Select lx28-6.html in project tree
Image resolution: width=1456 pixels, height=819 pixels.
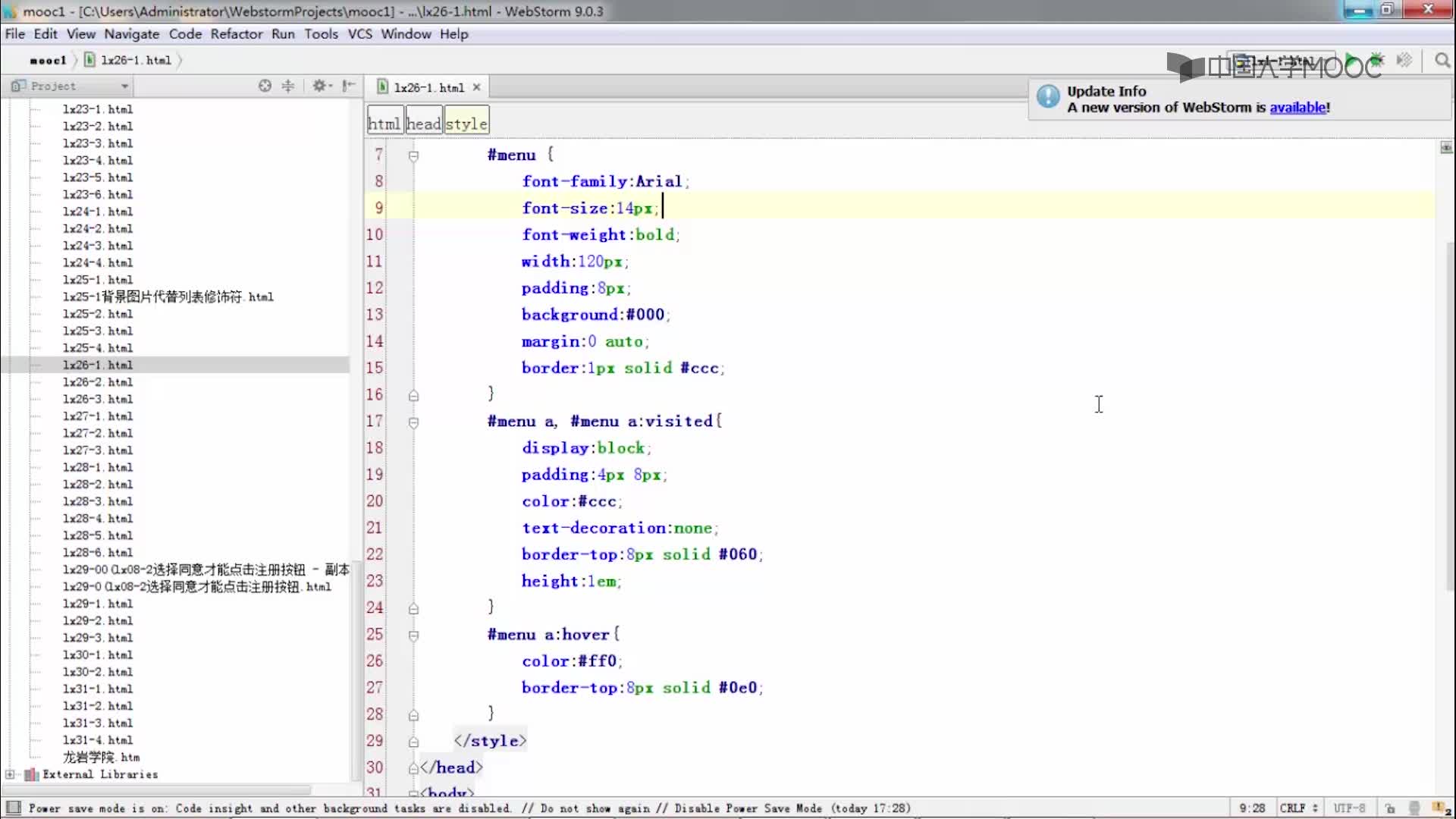point(98,553)
